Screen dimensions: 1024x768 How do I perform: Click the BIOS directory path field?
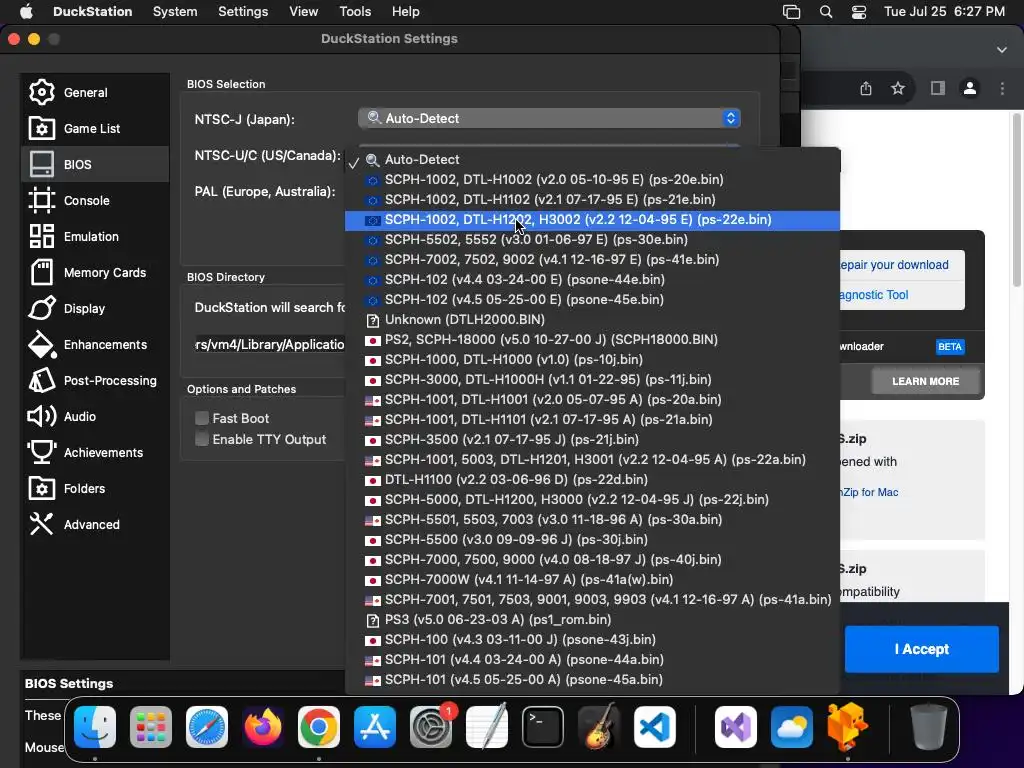pyautogui.click(x=270, y=344)
